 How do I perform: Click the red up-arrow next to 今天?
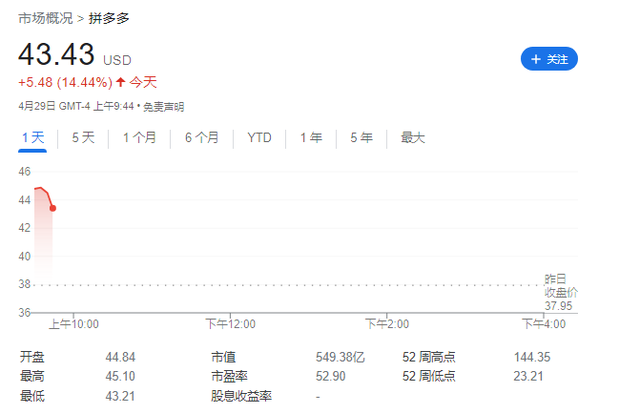click(120, 82)
